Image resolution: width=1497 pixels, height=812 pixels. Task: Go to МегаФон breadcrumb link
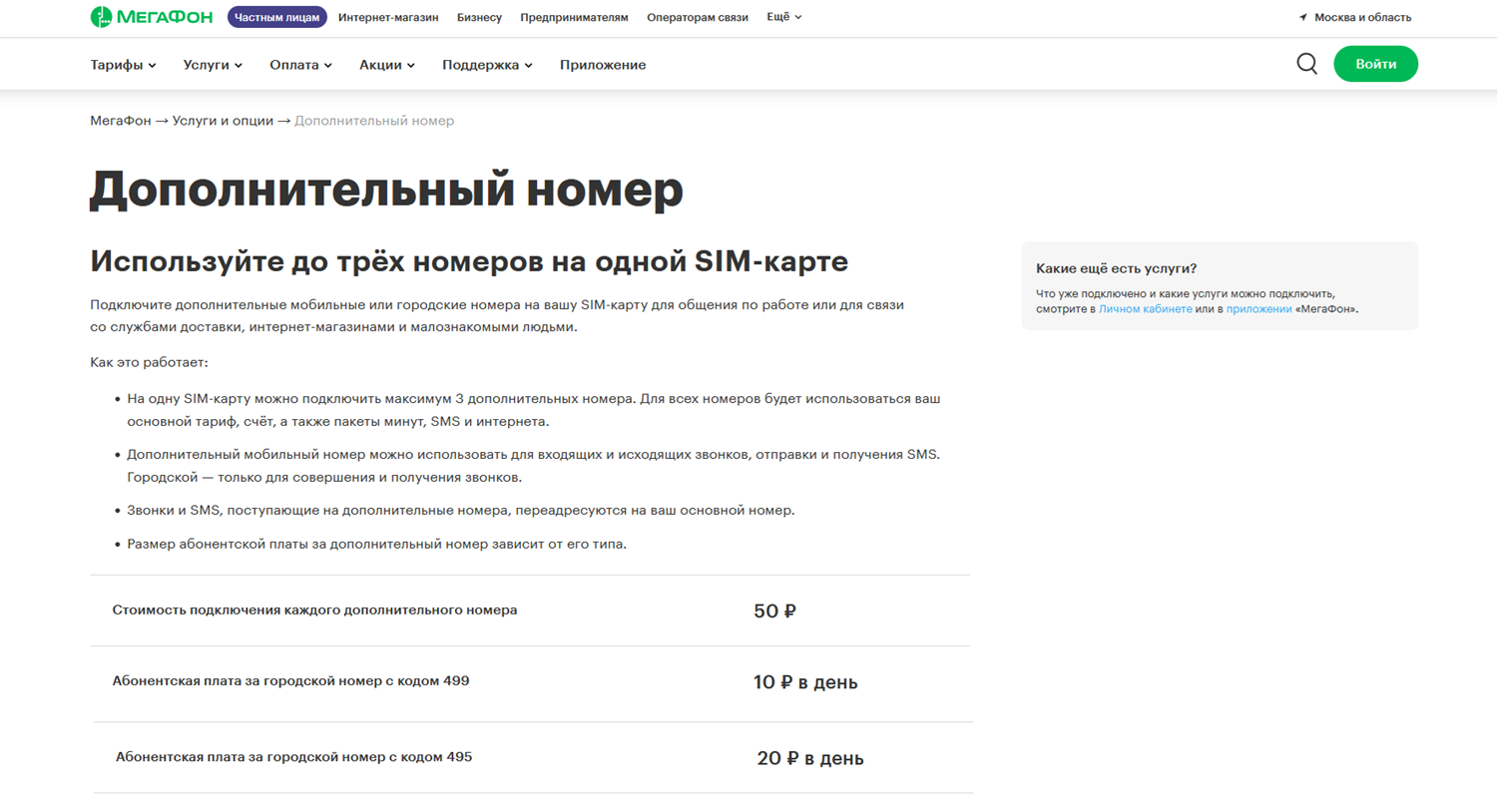121,121
